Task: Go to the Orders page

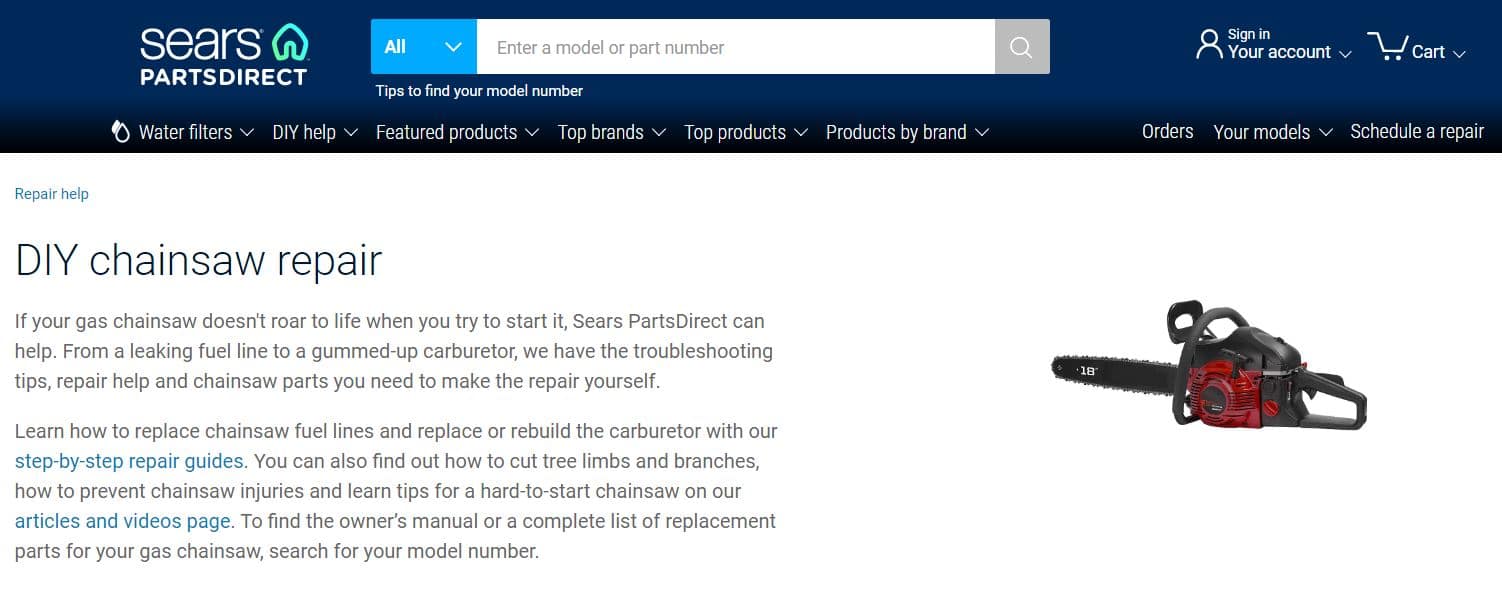Action: click(x=1168, y=131)
